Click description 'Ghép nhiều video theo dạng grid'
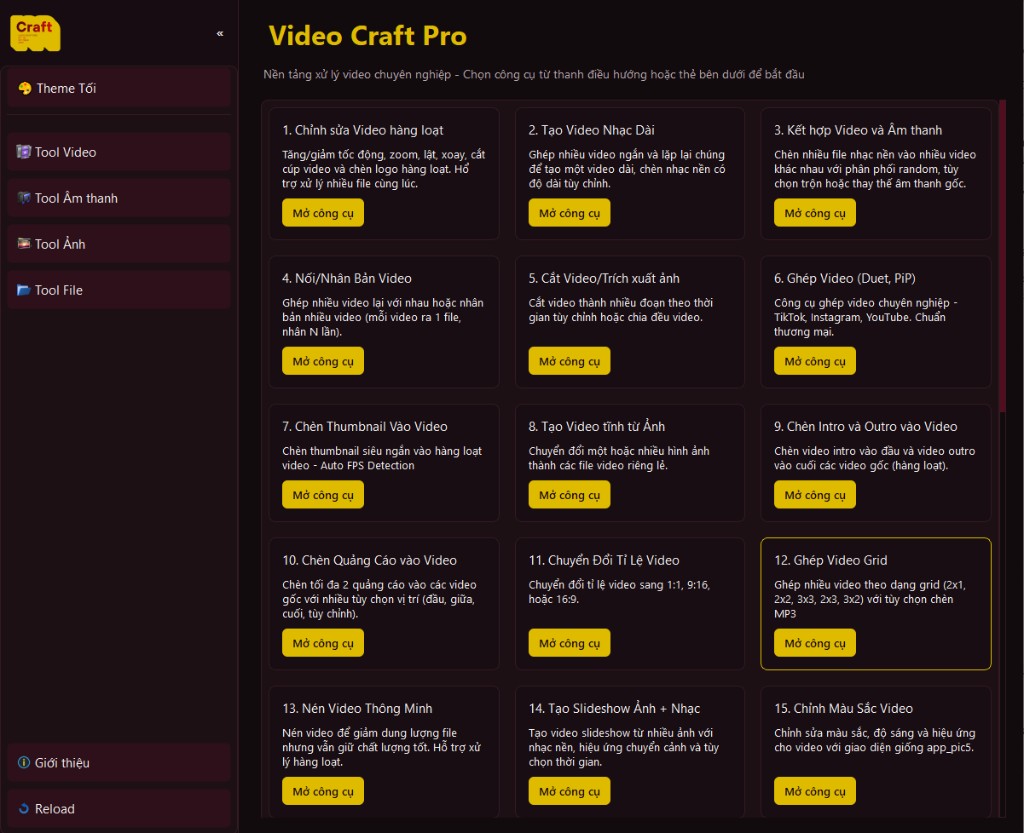Screen dimensions: 1024x833 [x=870, y=599]
